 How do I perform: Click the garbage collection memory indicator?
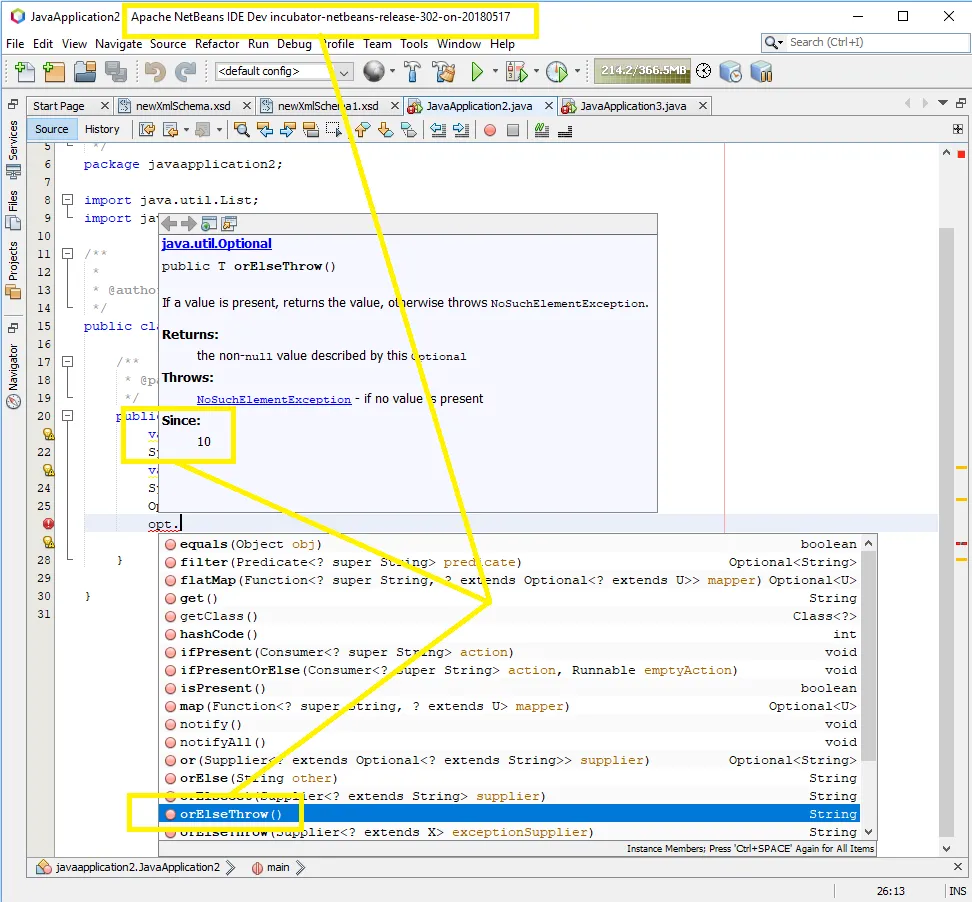[642, 71]
